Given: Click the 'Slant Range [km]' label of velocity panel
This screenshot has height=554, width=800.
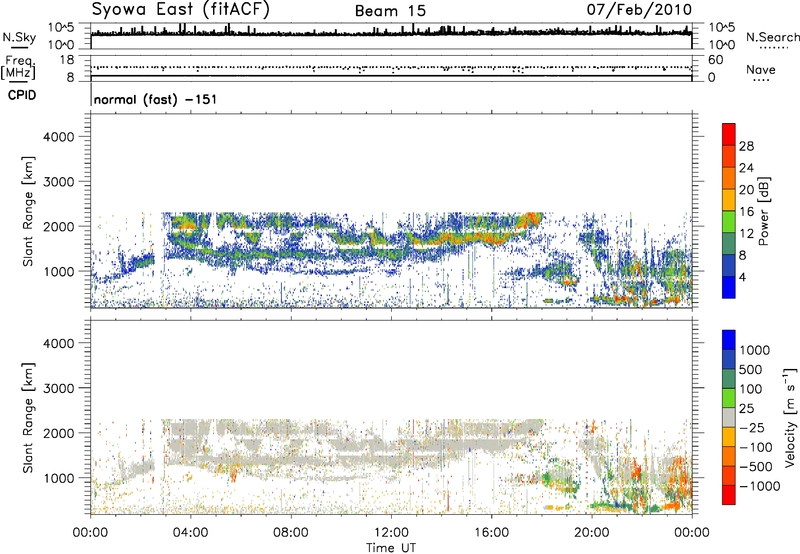Looking at the screenshot, I should (28, 418).
